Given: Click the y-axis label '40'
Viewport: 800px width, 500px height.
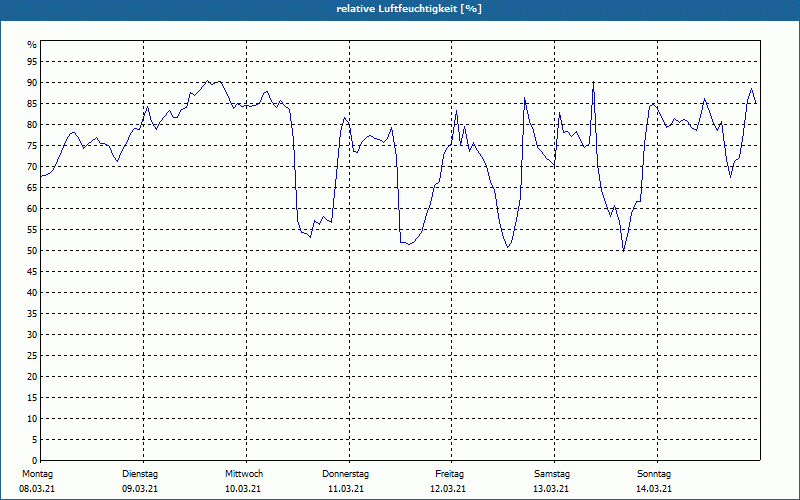Looking at the screenshot, I should click(x=32, y=293).
